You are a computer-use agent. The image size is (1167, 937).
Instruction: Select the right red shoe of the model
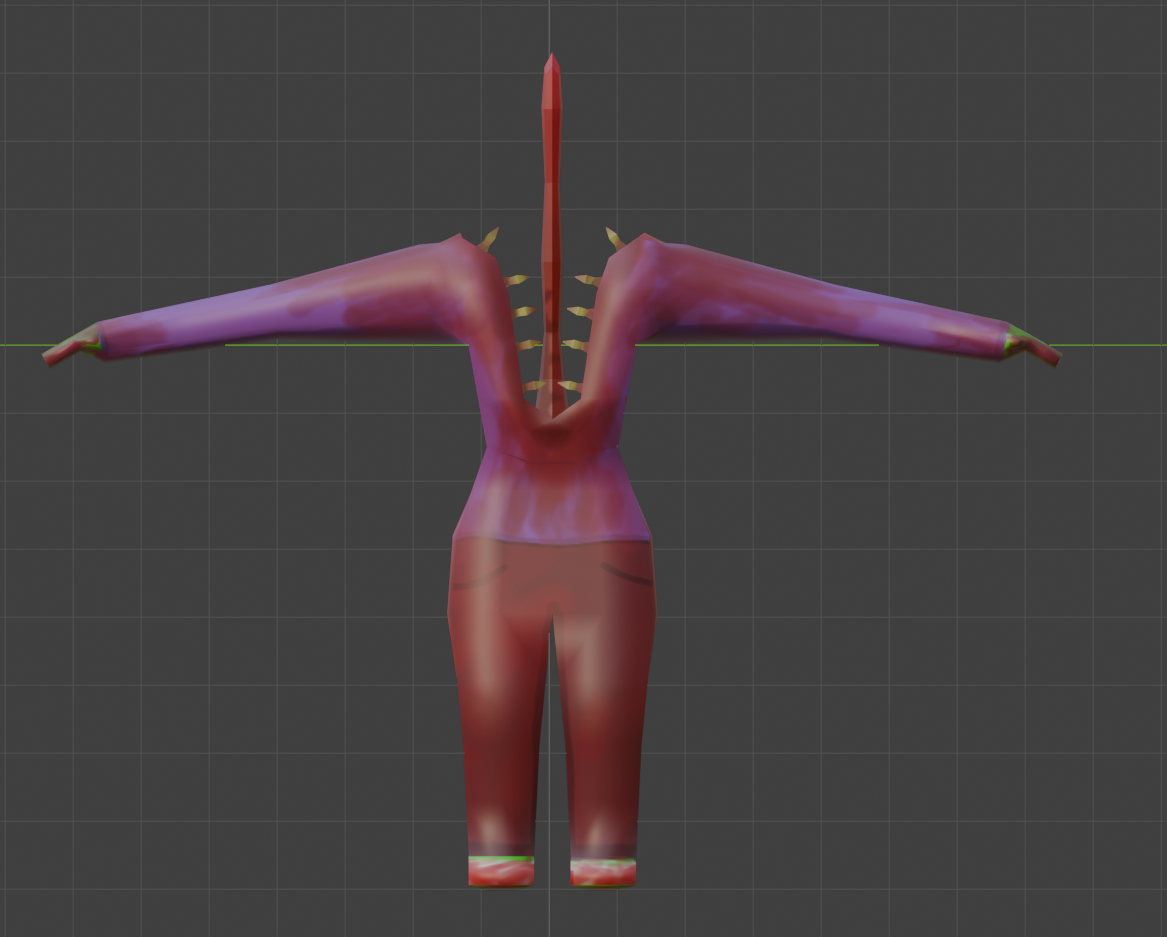(x=603, y=872)
